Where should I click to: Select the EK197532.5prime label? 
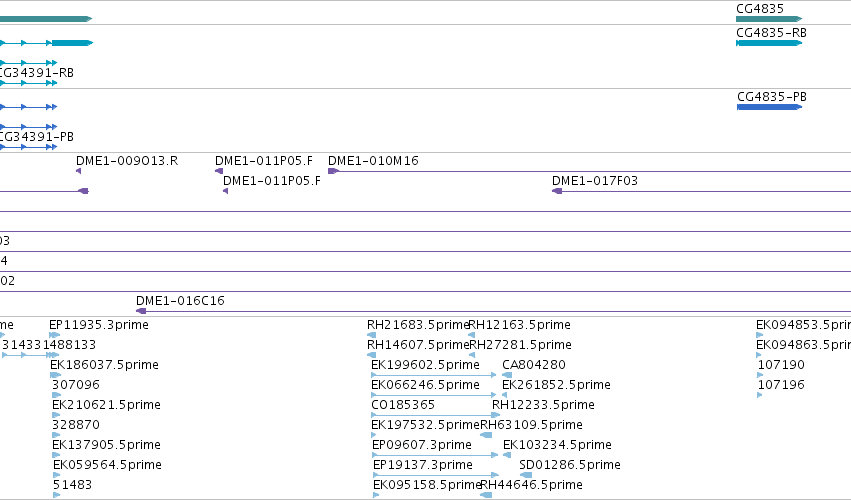426,425
